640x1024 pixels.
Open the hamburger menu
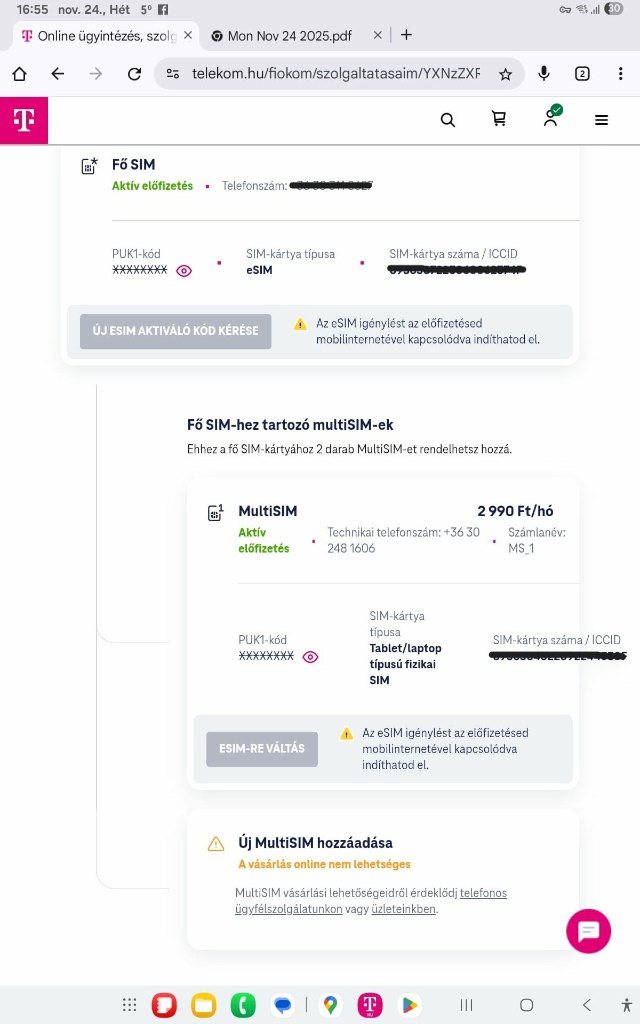pos(601,120)
